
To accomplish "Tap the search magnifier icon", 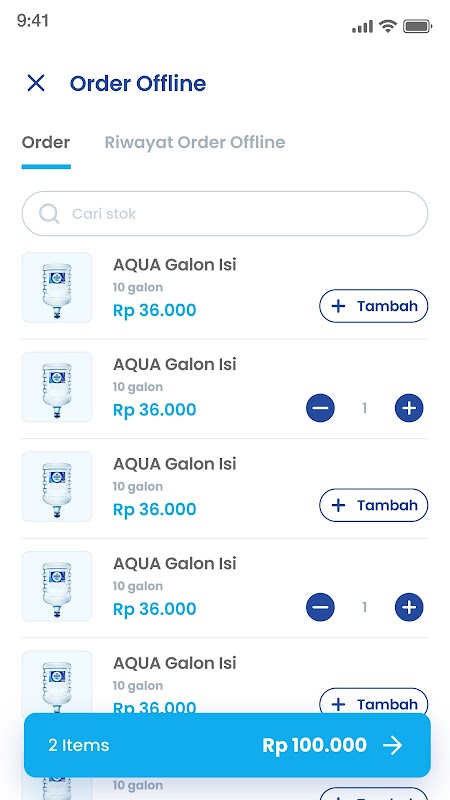I will pyautogui.click(x=49, y=213).
